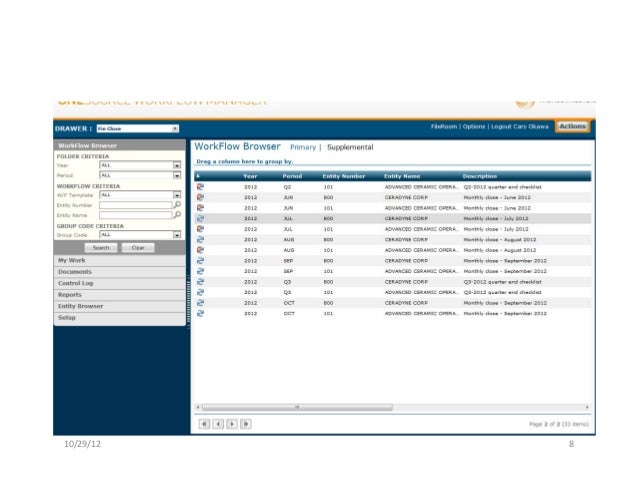Screen dimensions: 638x493
Task: Open the Group Code dropdown
Action: pos(177,235)
